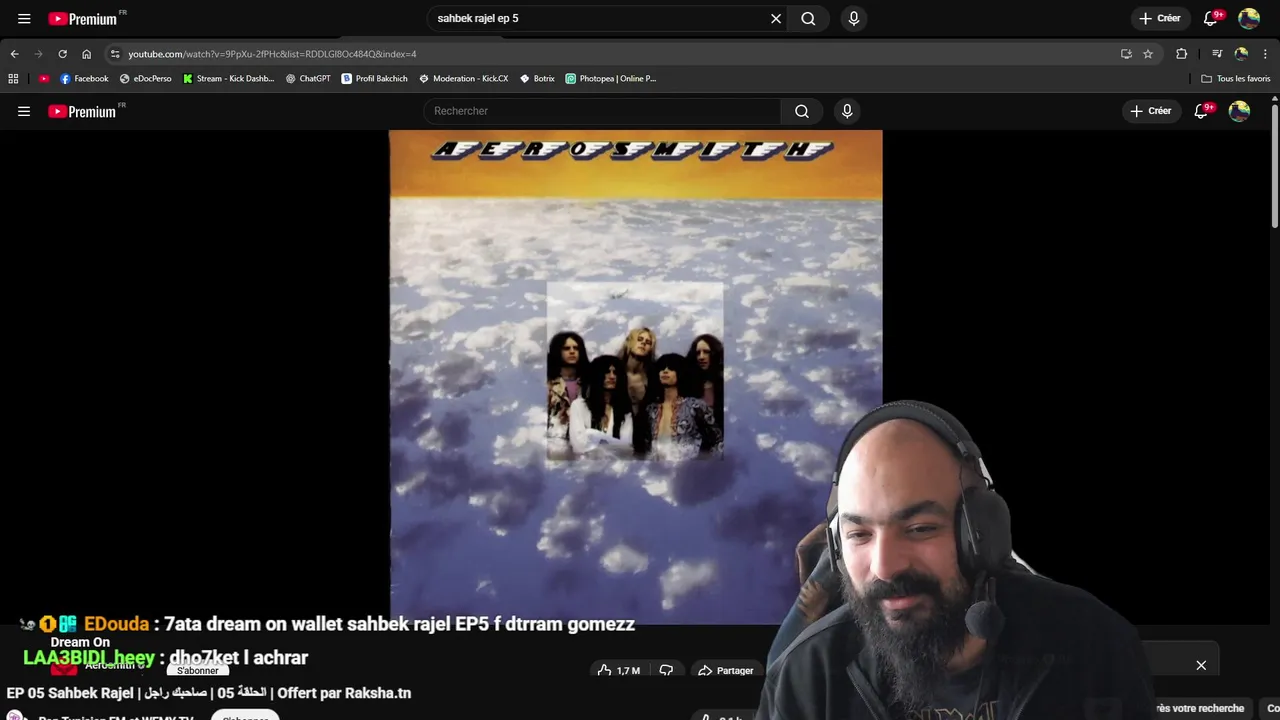
Task: Open the apps grid in the bookmarks bar
Action: pyautogui.click(x=13, y=78)
